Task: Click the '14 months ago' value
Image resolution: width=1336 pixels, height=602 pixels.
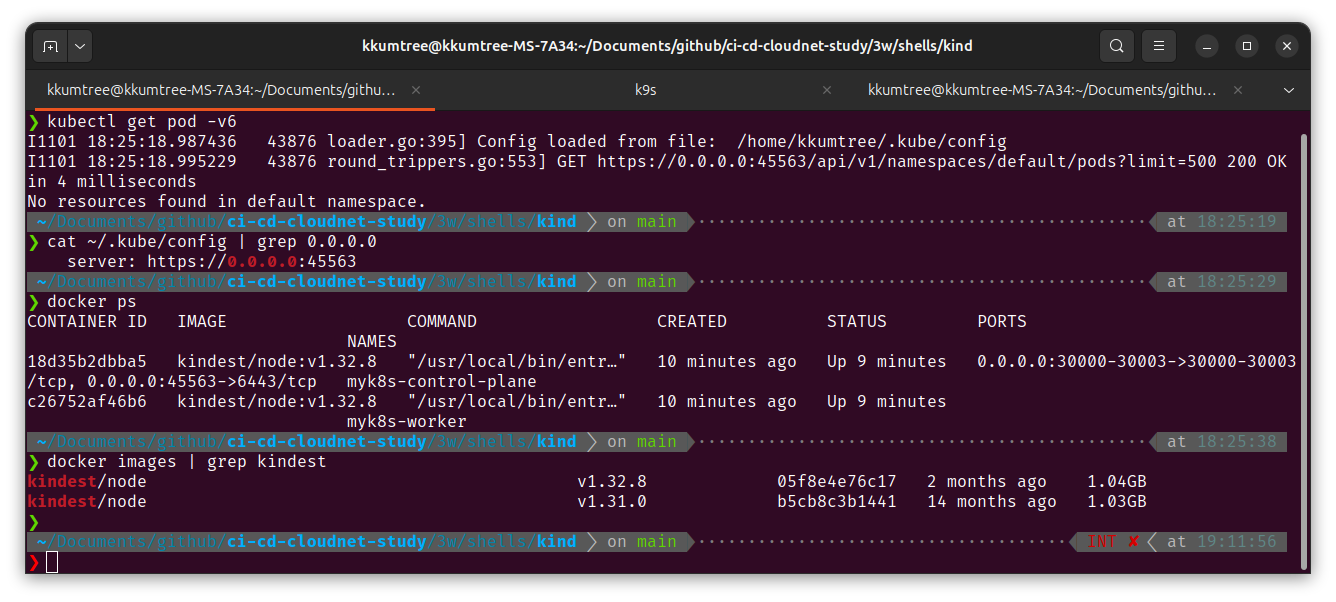Action: tap(992, 502)
